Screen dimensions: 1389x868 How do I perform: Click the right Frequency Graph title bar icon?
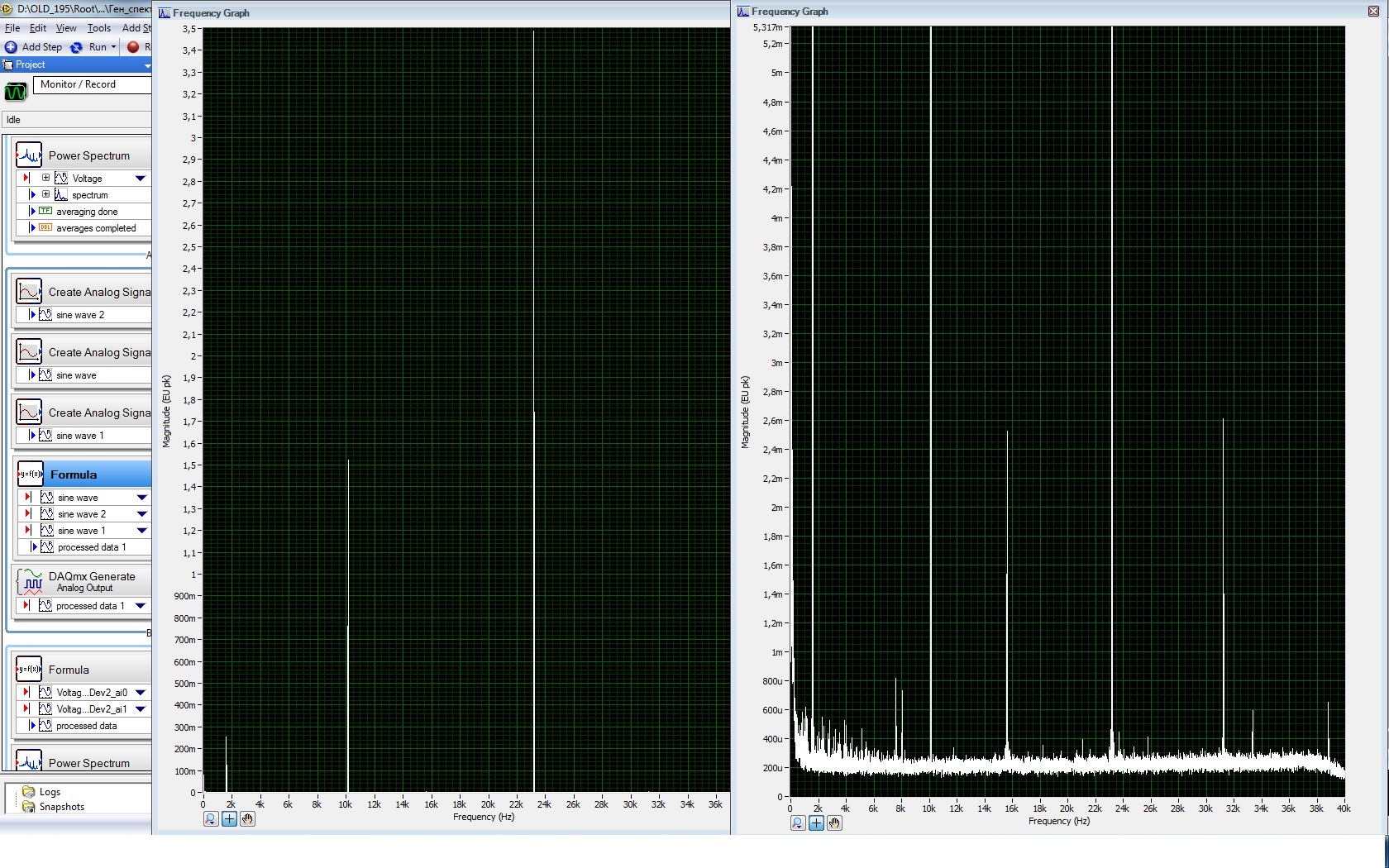743,12
